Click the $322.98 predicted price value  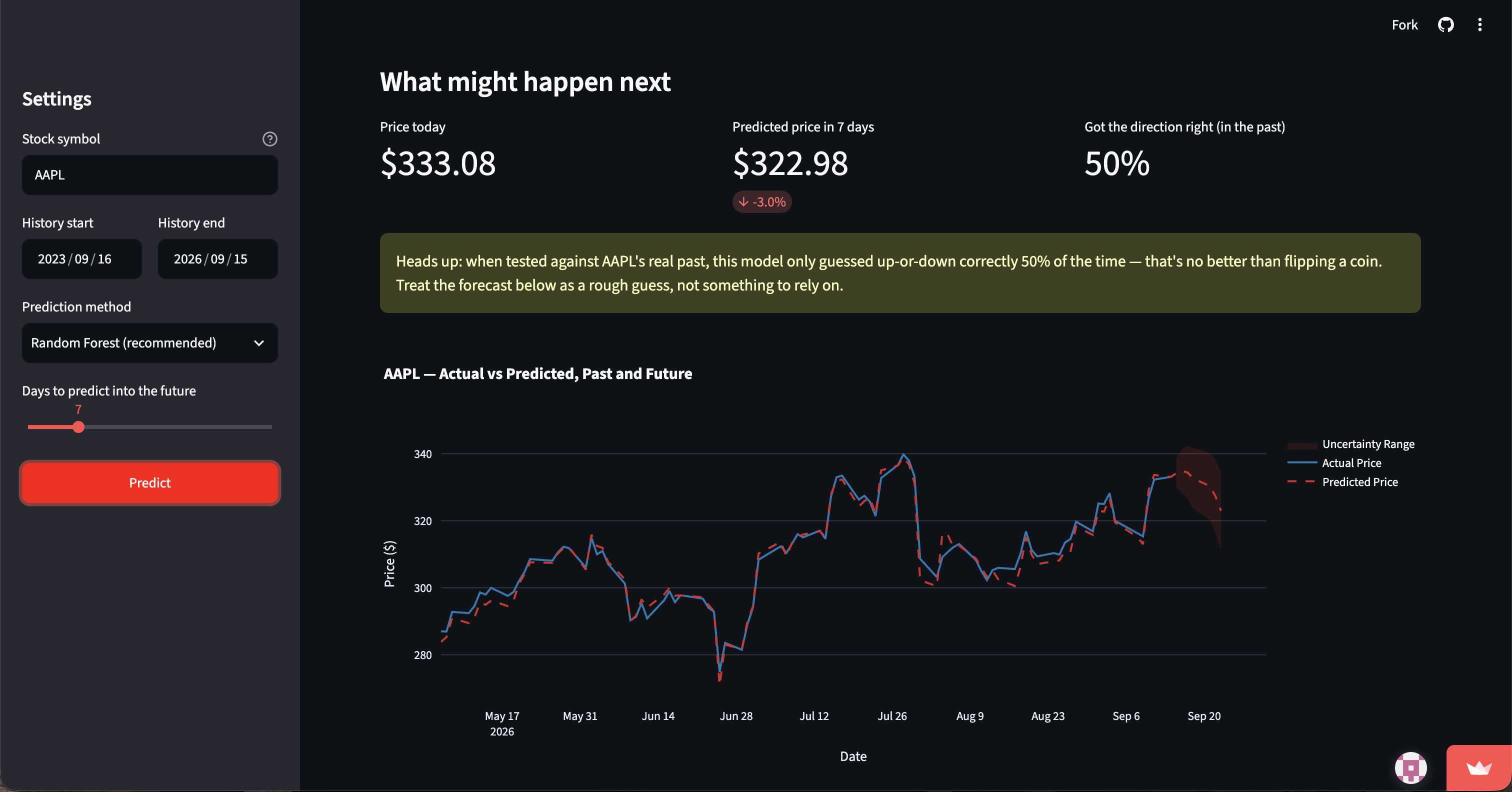pyautogui.click(x=790, y=163)
